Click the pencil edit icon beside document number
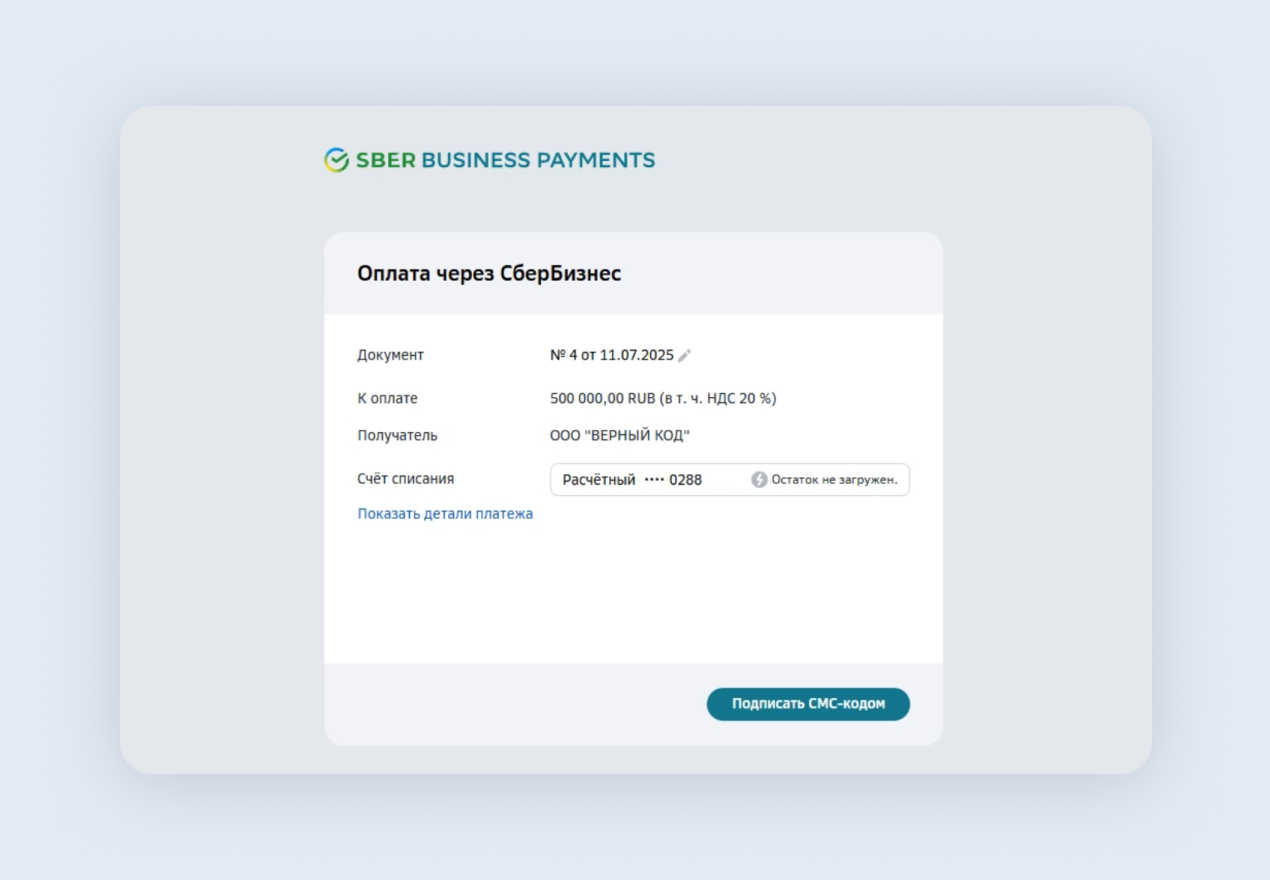Image resolution: width=1270 pixels, height=880 pixels. (x=685, y=355)
